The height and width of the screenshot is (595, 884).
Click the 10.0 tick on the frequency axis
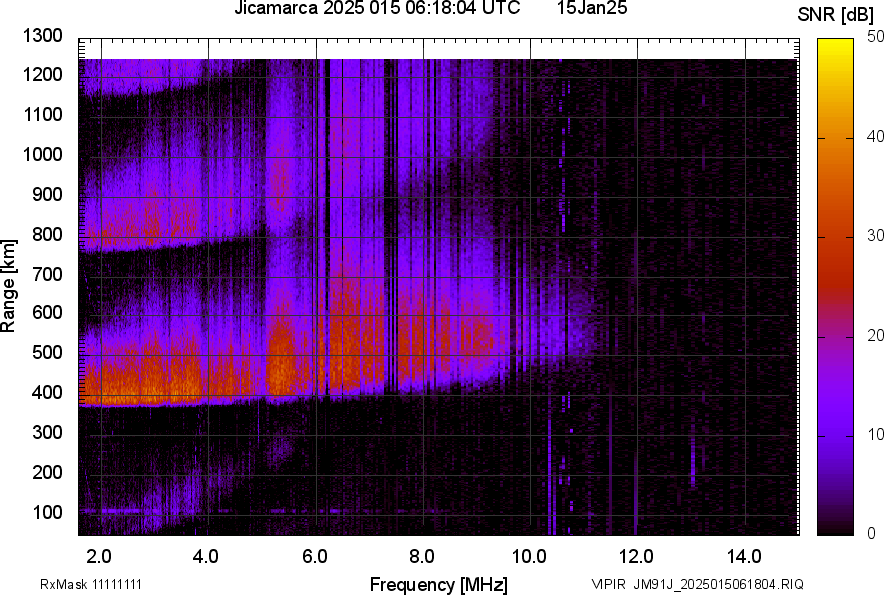click(529, 556)
